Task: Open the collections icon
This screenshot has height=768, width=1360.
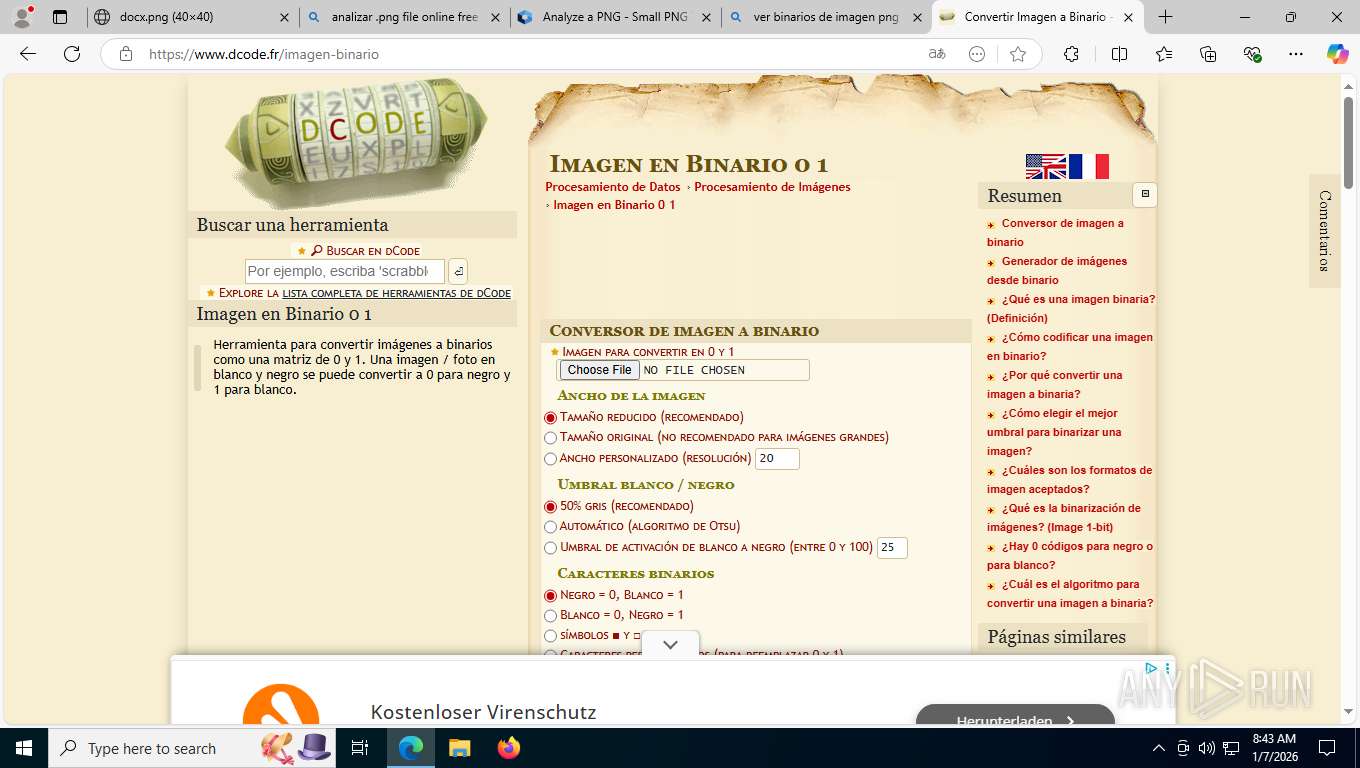Action: [x=1208, y=54]
